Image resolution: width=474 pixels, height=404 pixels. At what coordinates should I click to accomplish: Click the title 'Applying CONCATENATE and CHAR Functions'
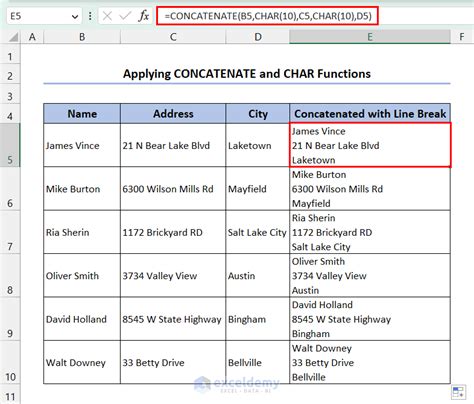[x=247, y=74]
